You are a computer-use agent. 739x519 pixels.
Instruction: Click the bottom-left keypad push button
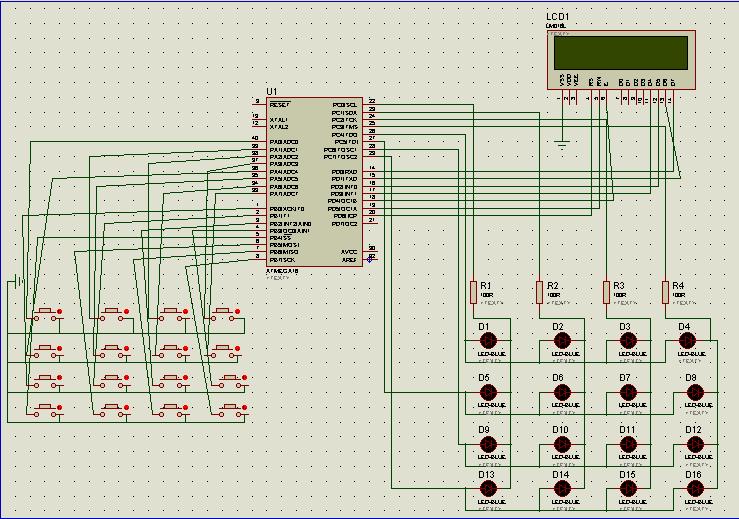(x=46, y=410)
